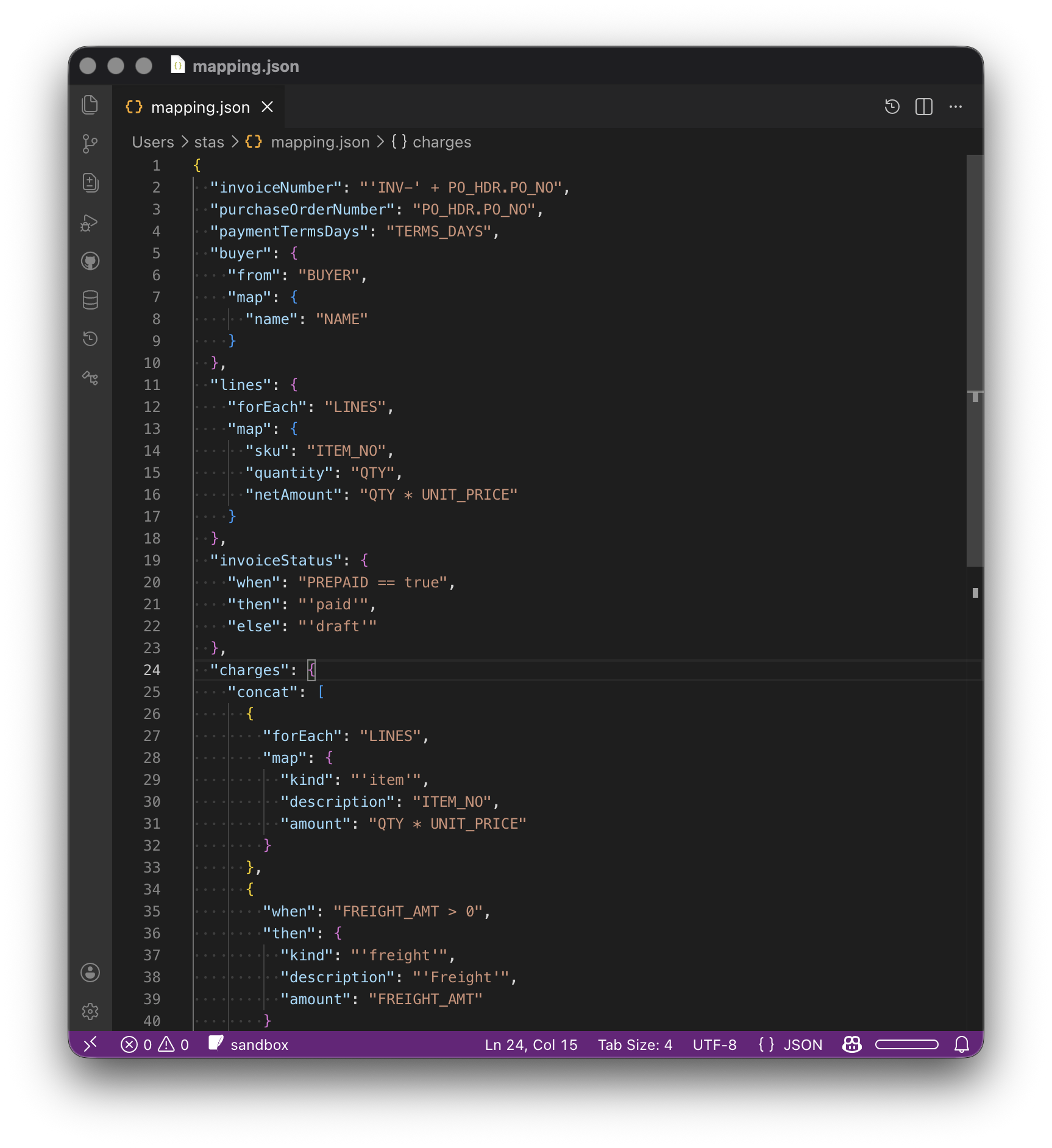Open remote window from status bar
Screen dimensions: 1052x1148
click(x=90, y=1044)
